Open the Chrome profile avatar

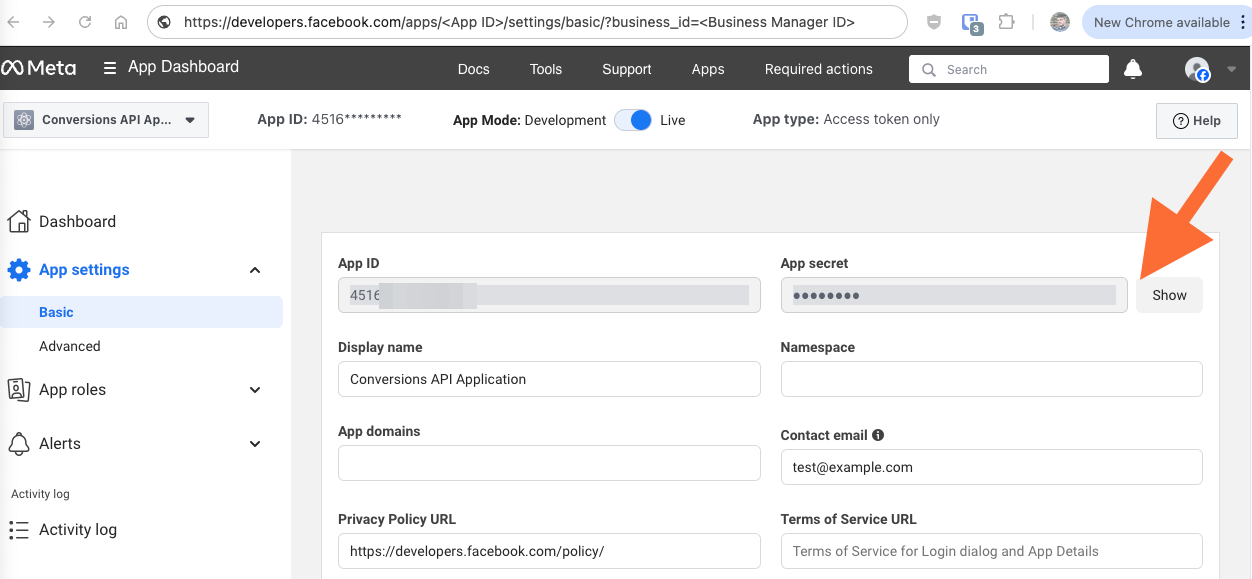(1060, 22)
